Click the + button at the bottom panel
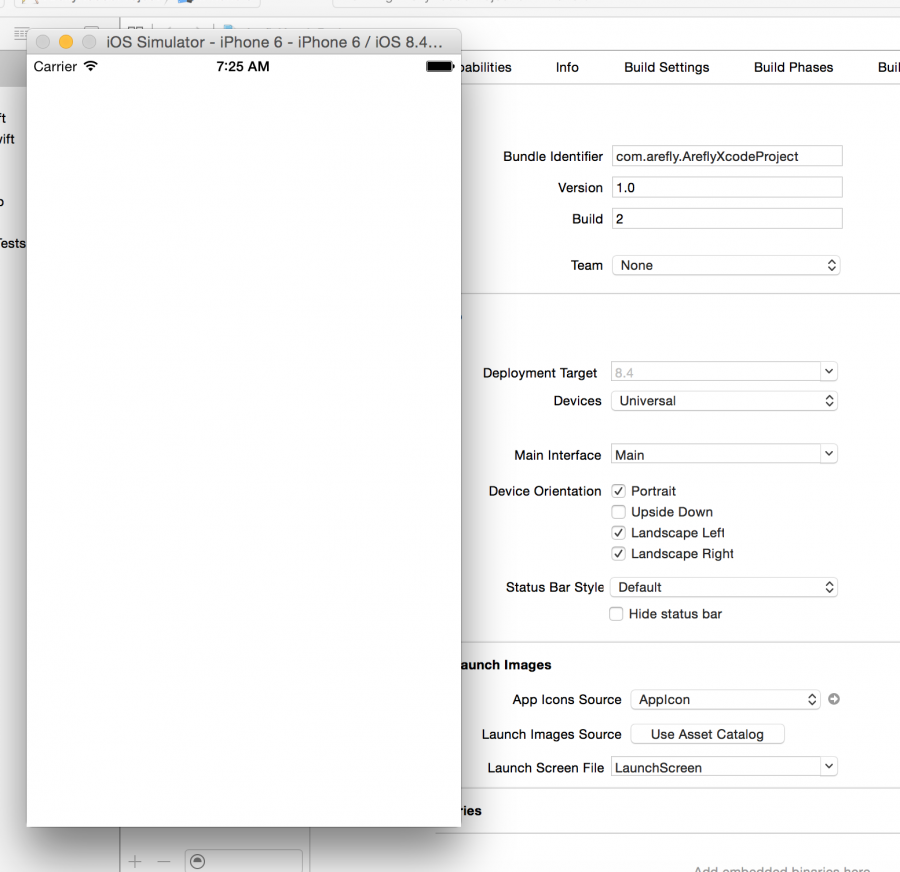Viewport: 900px width, 872px height. tap(134, 861)
